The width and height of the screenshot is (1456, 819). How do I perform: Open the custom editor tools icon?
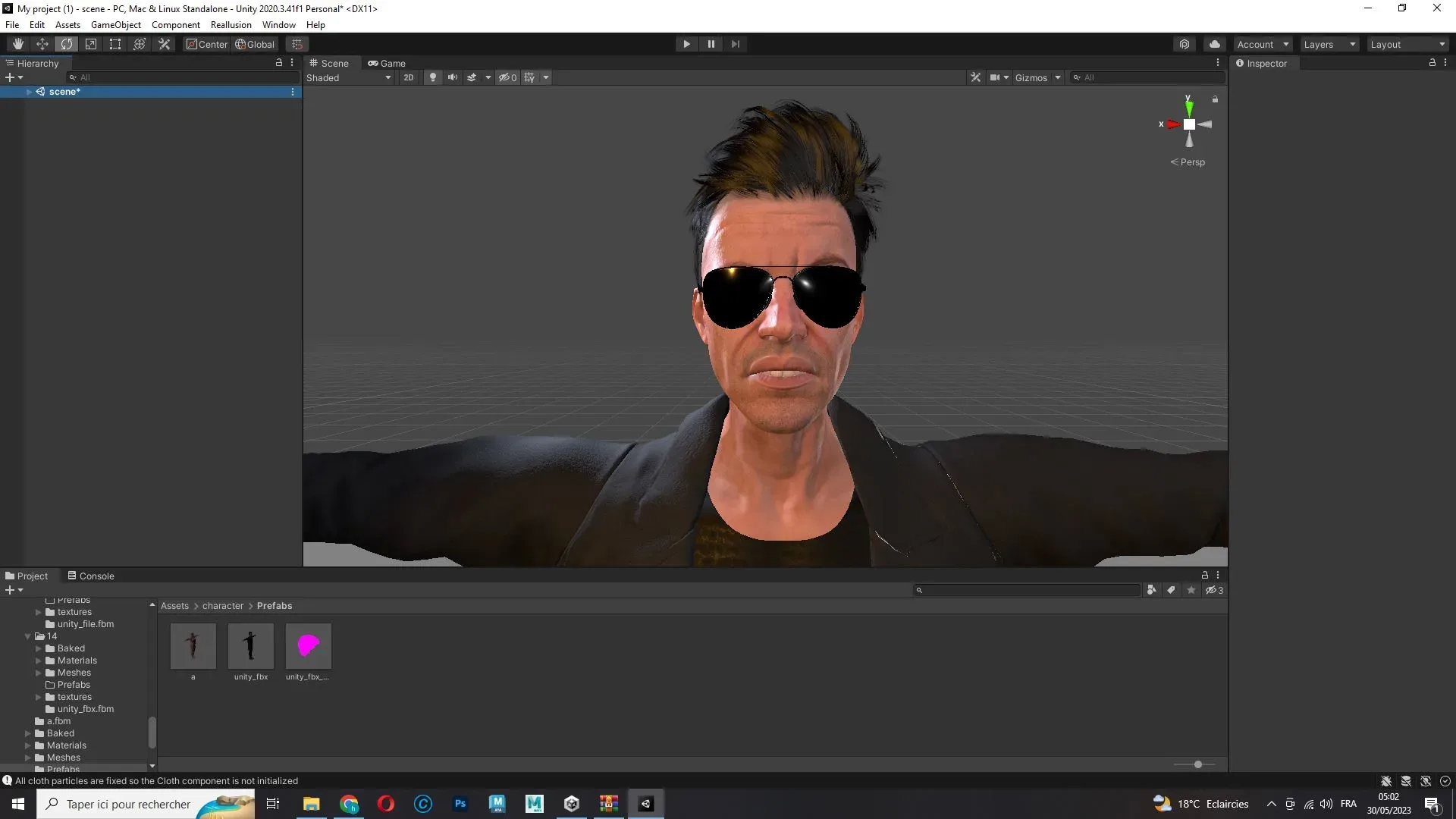click(x=164, y=43)
